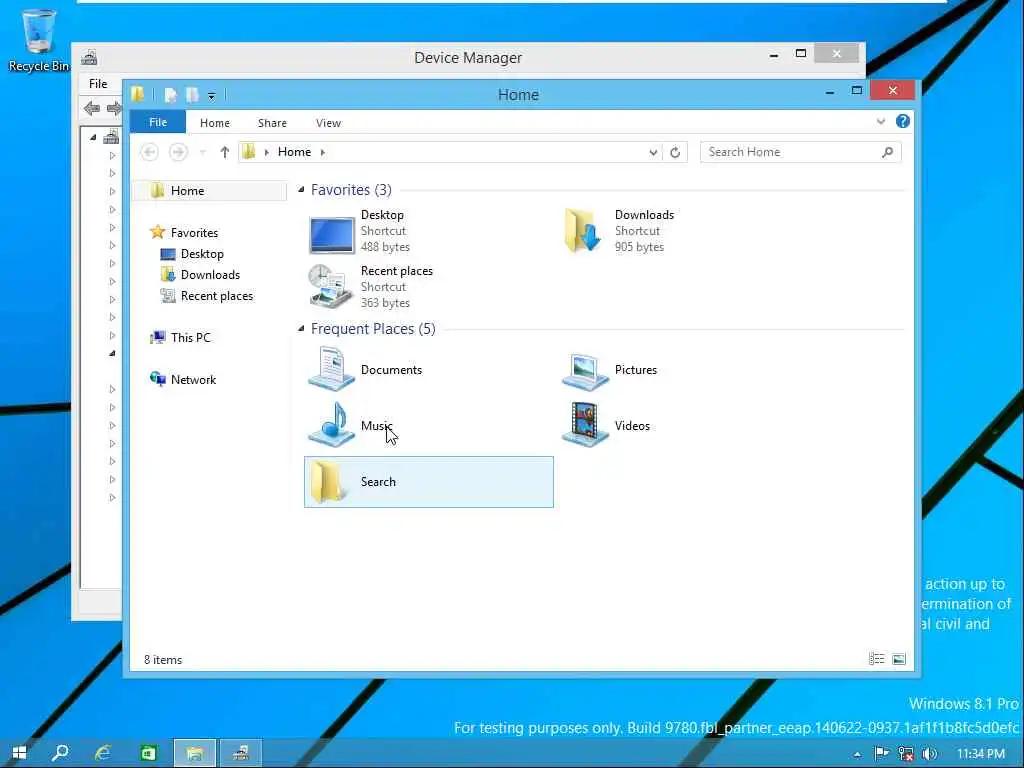This screenshot has height=768, width=1024.
Task: Click the Device Manager title bar
Action: click(468, 57)
